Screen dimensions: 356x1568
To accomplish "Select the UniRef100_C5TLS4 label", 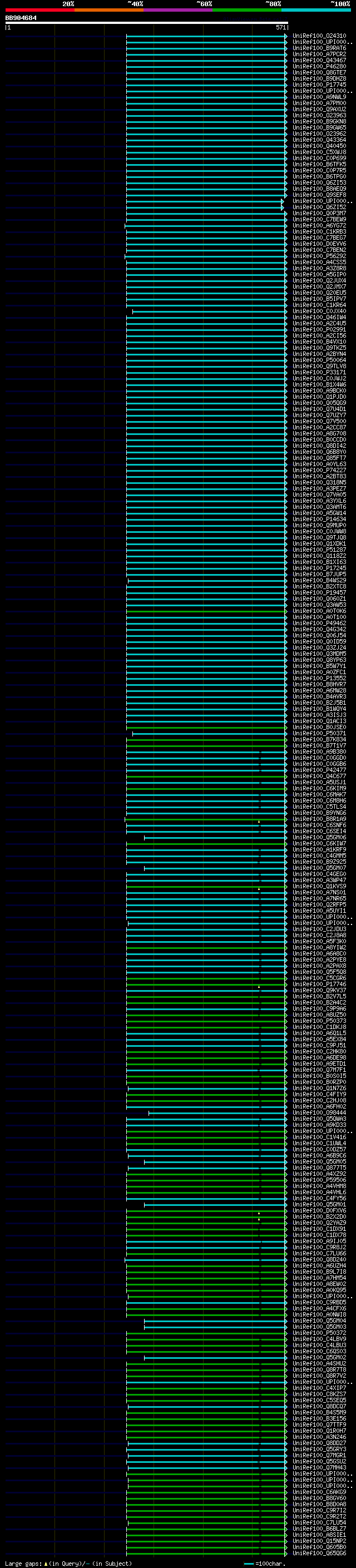I will tap(319, 807).
